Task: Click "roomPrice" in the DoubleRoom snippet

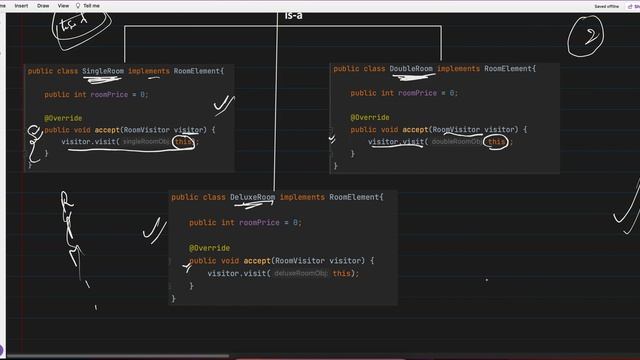Action: point(417,93)
